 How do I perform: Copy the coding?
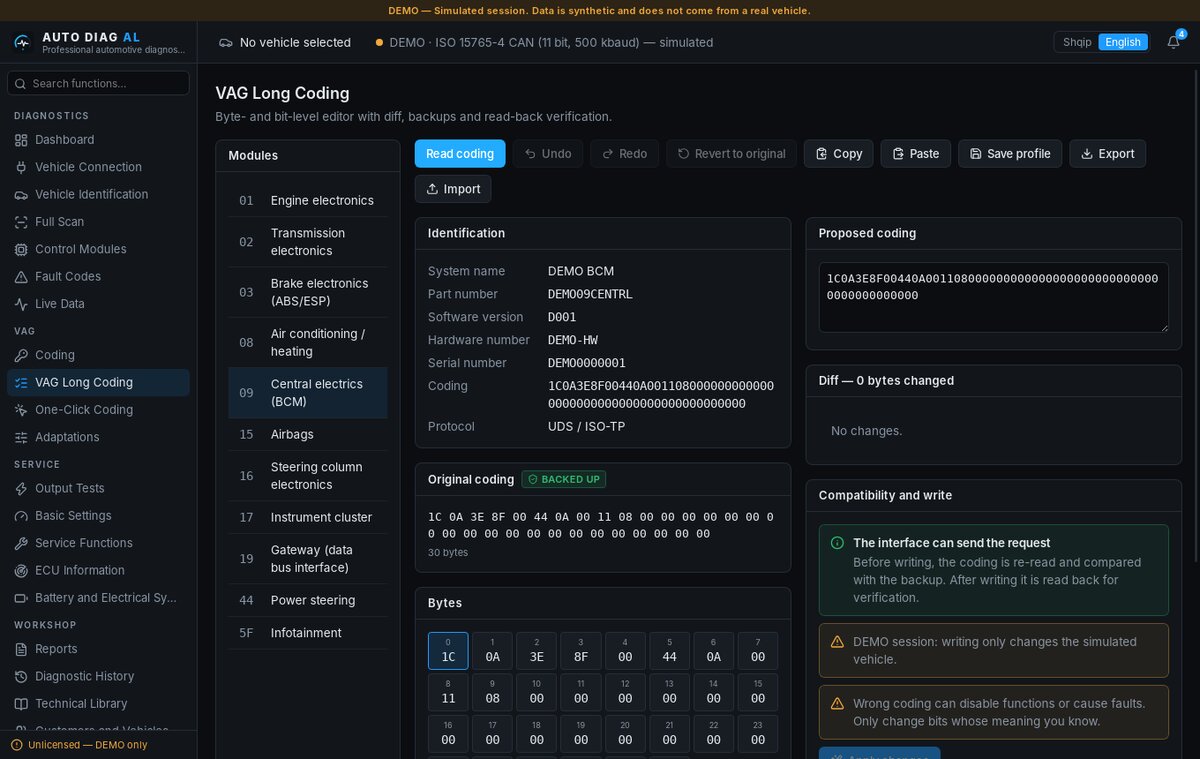(839, 153)
